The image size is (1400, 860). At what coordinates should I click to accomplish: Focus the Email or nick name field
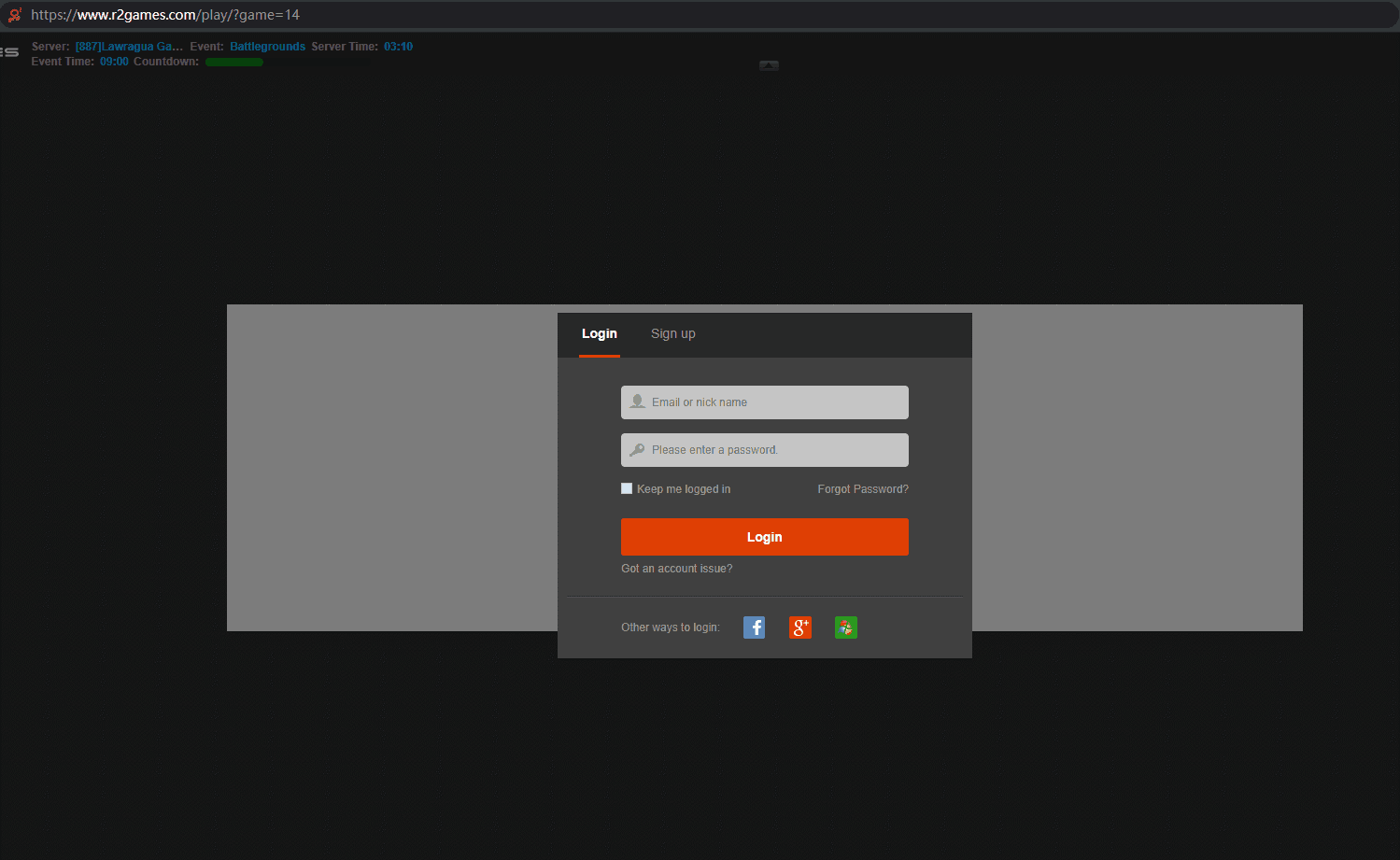pyautogui.click(x=765, y=402)
